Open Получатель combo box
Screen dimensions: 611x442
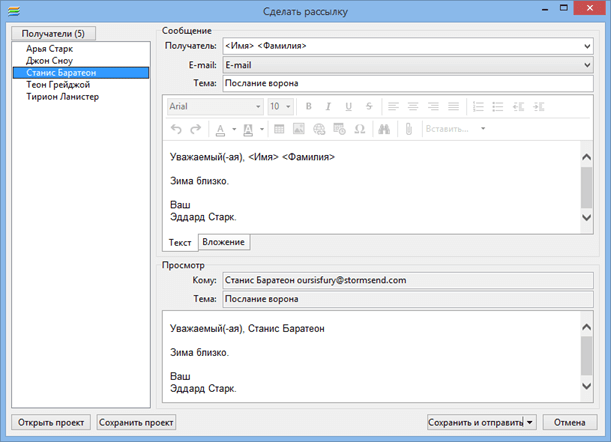[x=408, y=46]
